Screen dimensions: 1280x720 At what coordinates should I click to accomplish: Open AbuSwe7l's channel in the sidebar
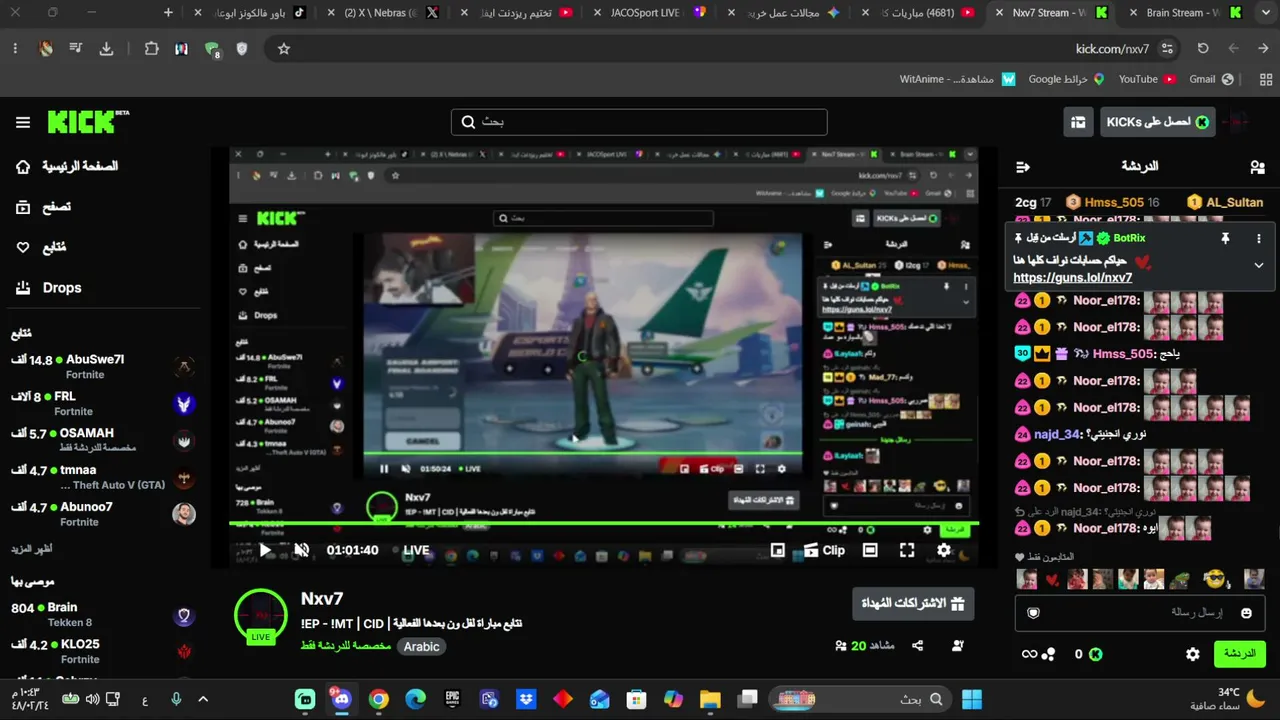(x=103, y=366)
